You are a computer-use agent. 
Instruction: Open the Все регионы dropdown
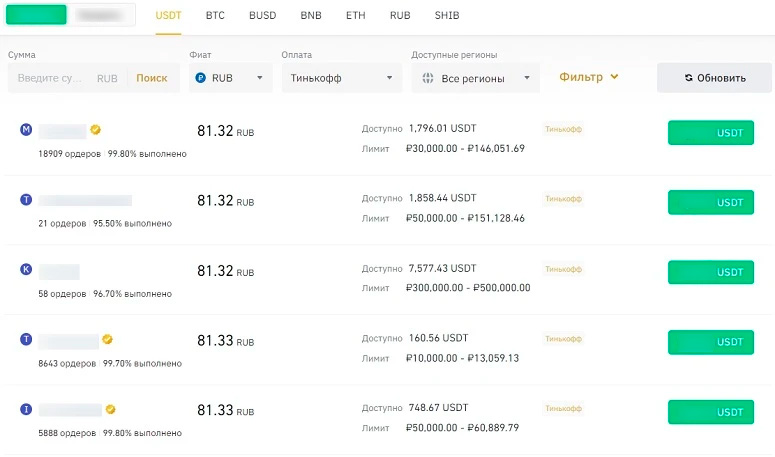[x=475, y=78]
